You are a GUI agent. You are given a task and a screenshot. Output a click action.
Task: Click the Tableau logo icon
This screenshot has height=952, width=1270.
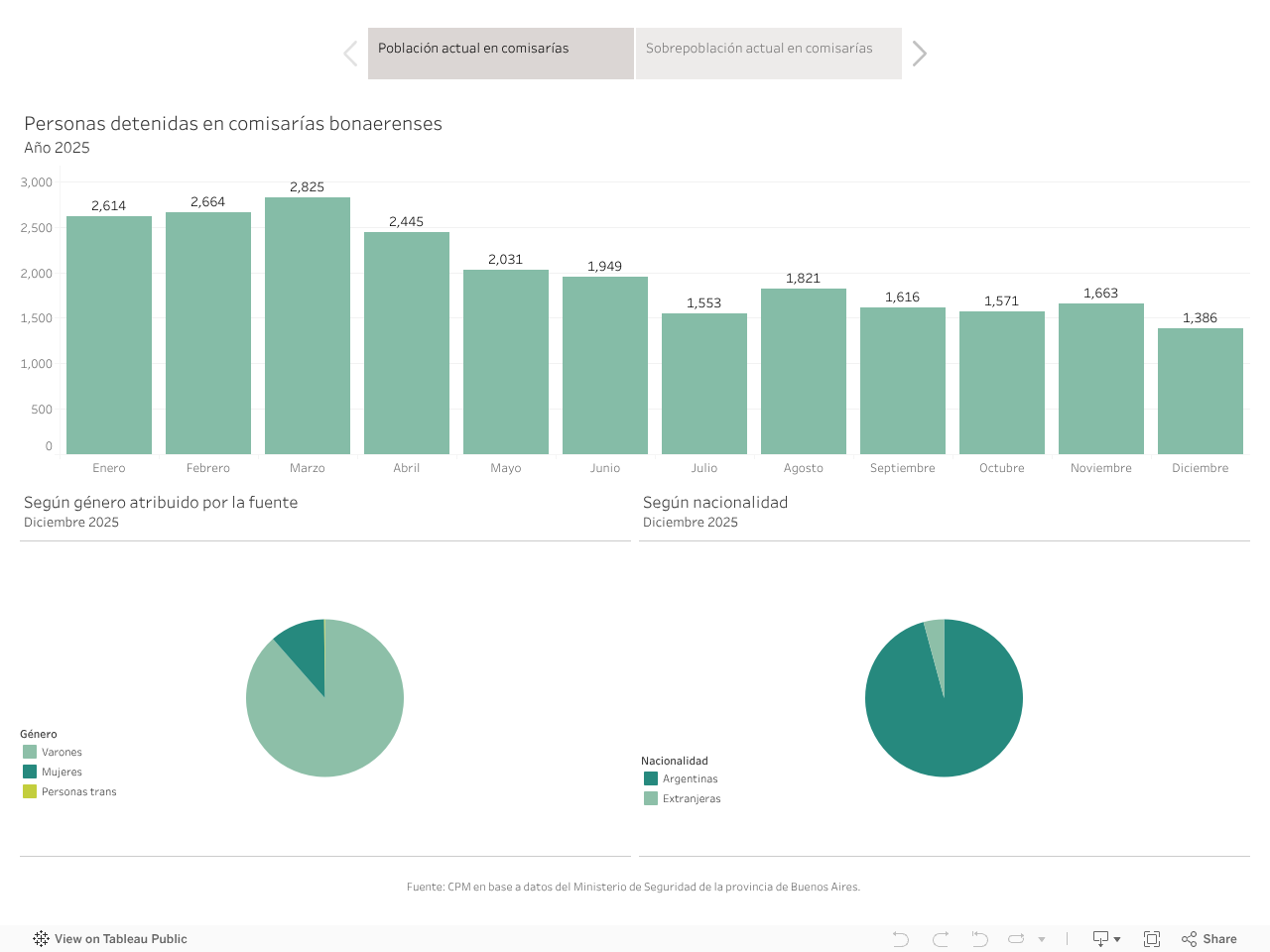point(41,939)
